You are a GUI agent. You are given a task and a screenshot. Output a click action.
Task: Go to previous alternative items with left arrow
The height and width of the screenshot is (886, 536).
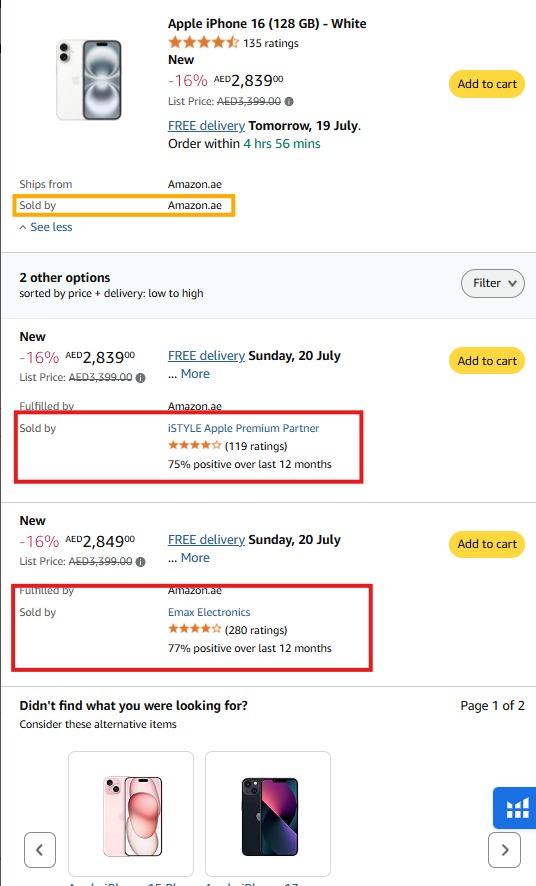[x=40, y=849]
